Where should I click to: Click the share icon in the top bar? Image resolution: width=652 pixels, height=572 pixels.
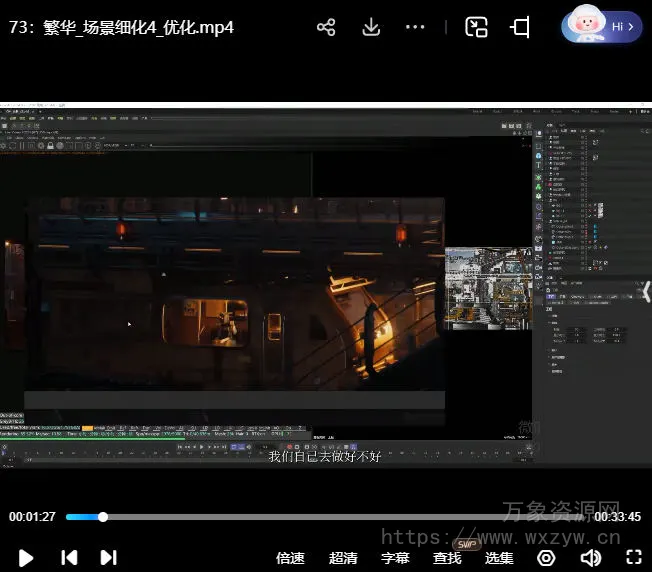click(326, 28)
